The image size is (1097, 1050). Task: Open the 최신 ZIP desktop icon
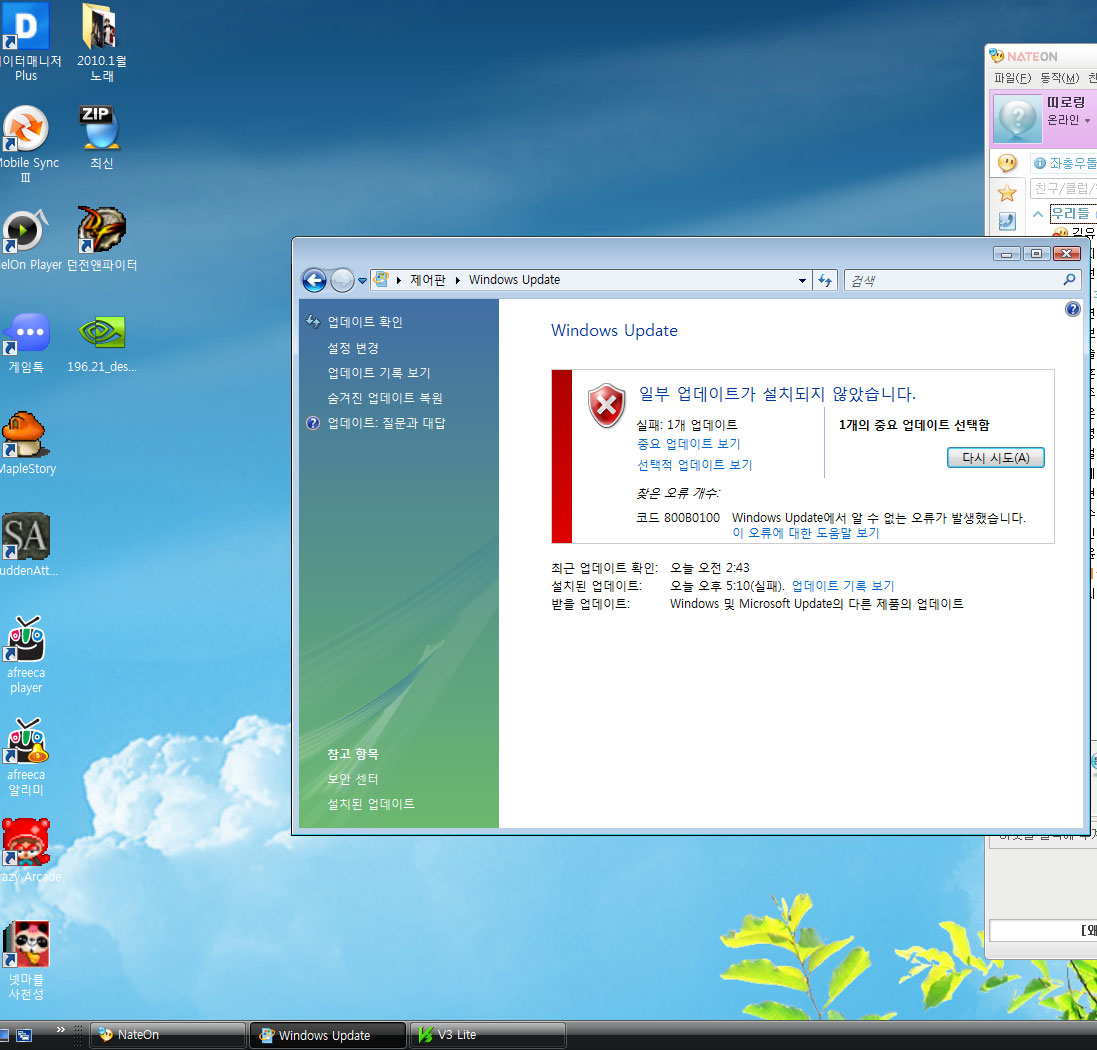(101, 138)
